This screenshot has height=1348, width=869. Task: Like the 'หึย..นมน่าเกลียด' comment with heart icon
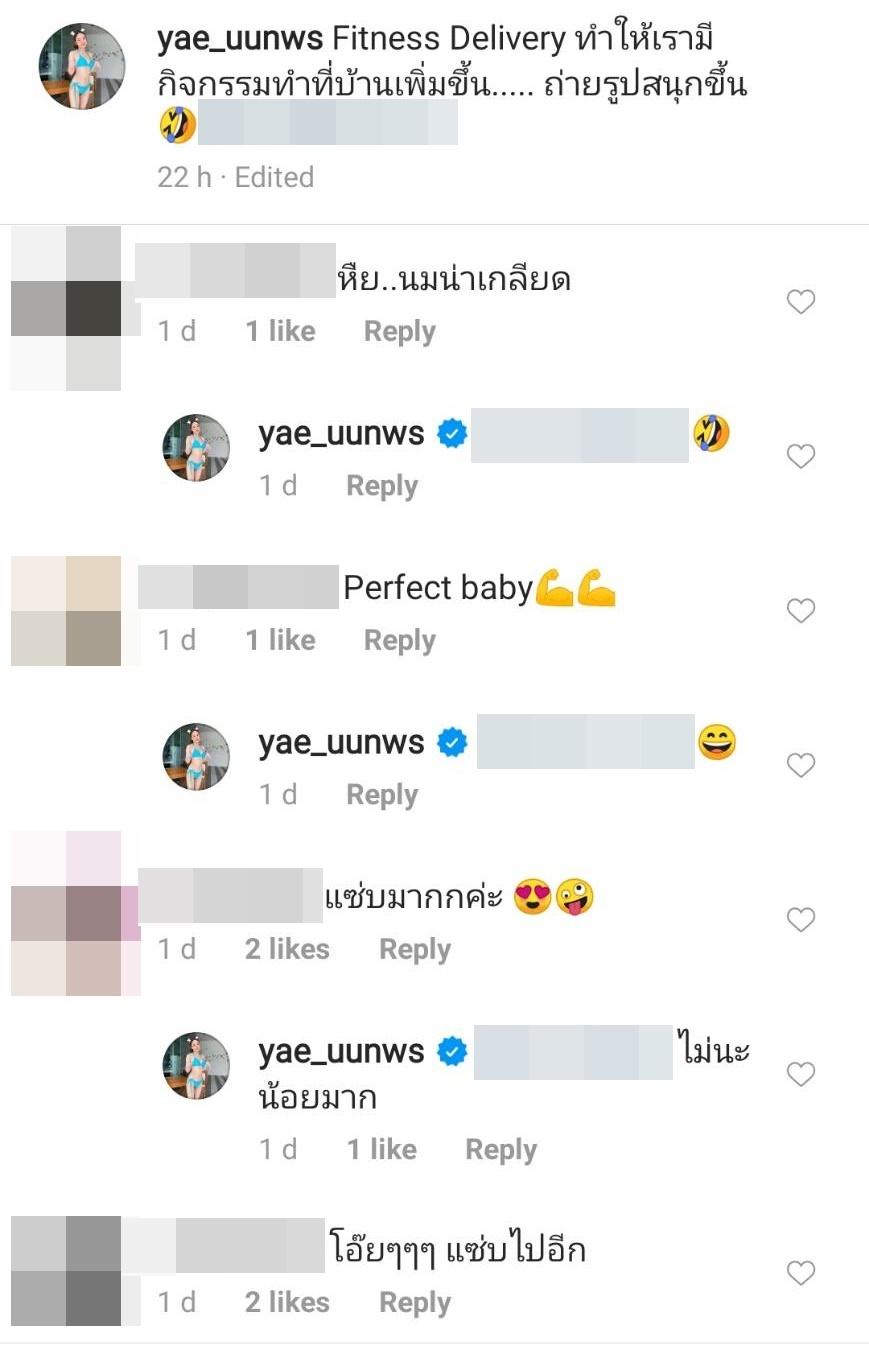(801, 301)
